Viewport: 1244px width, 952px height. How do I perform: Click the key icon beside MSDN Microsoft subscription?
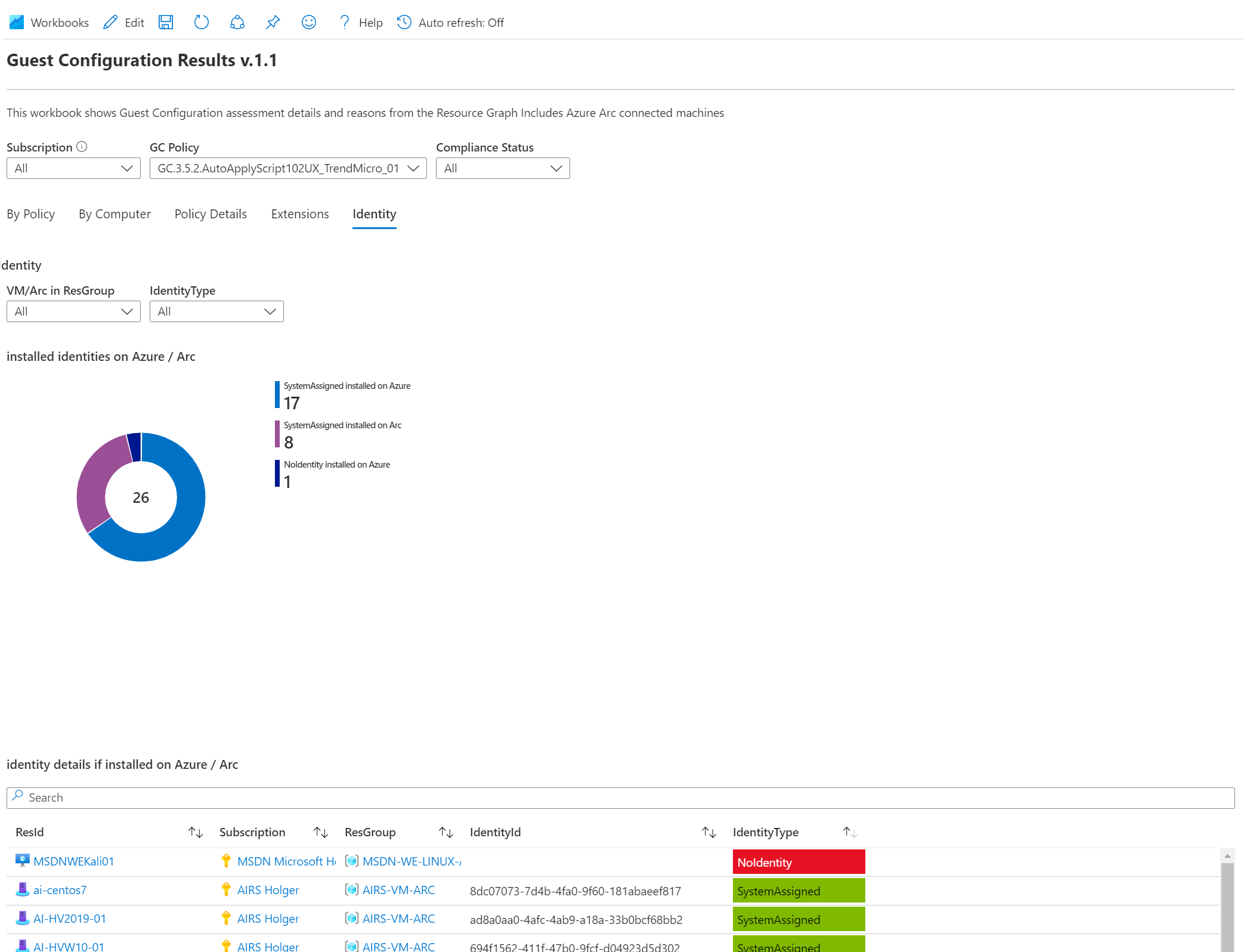226,861
